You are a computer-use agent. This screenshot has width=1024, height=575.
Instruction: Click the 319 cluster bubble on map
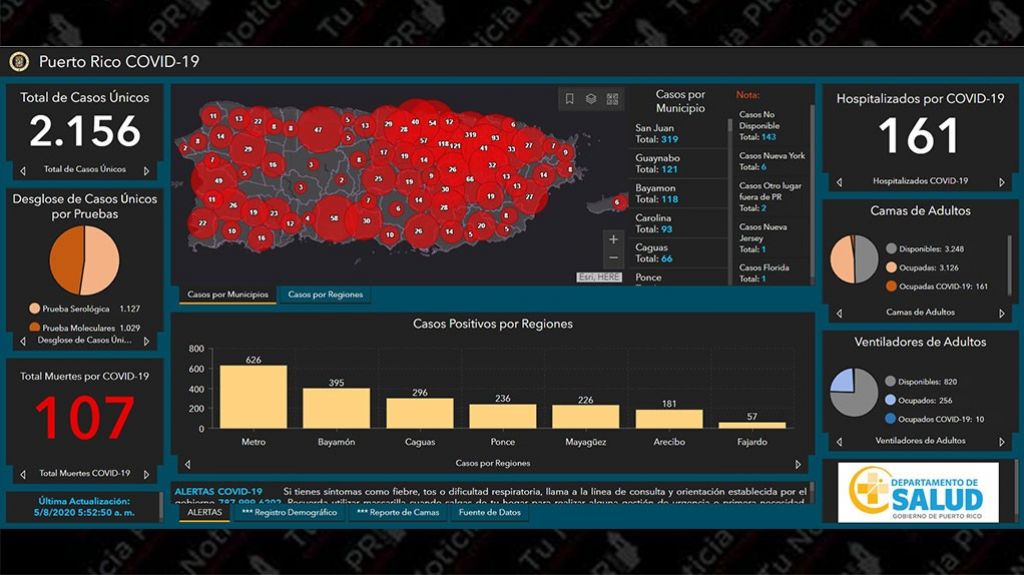(471, 134)
